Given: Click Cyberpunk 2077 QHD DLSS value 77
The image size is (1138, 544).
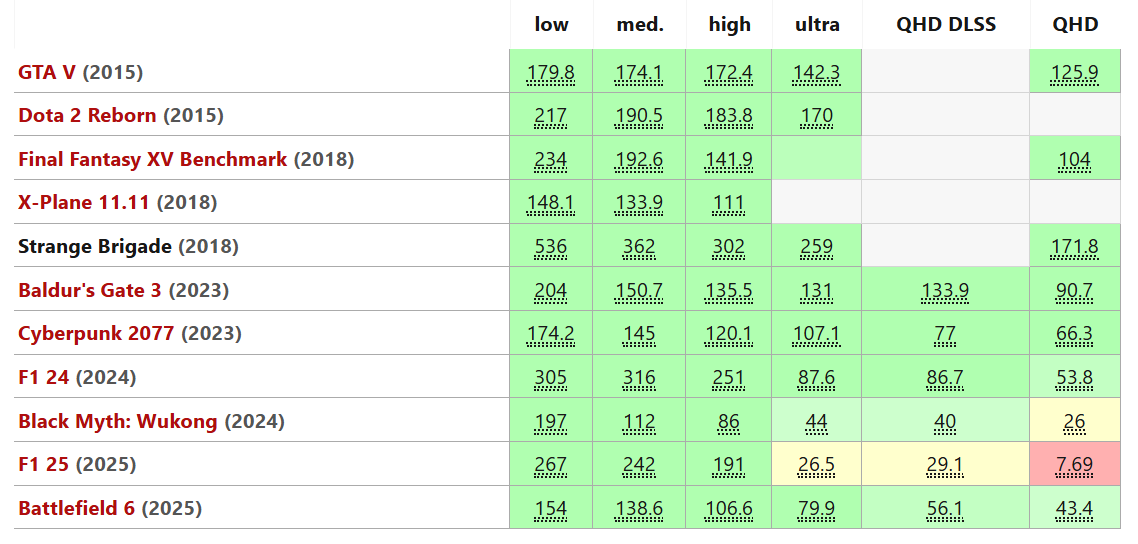Looking at the screenshot, I should [x=946, y=334].
